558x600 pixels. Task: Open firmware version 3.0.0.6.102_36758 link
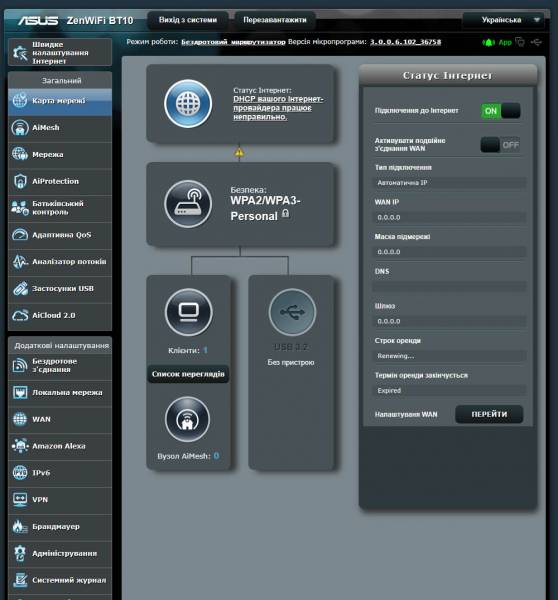coord(405,42)
